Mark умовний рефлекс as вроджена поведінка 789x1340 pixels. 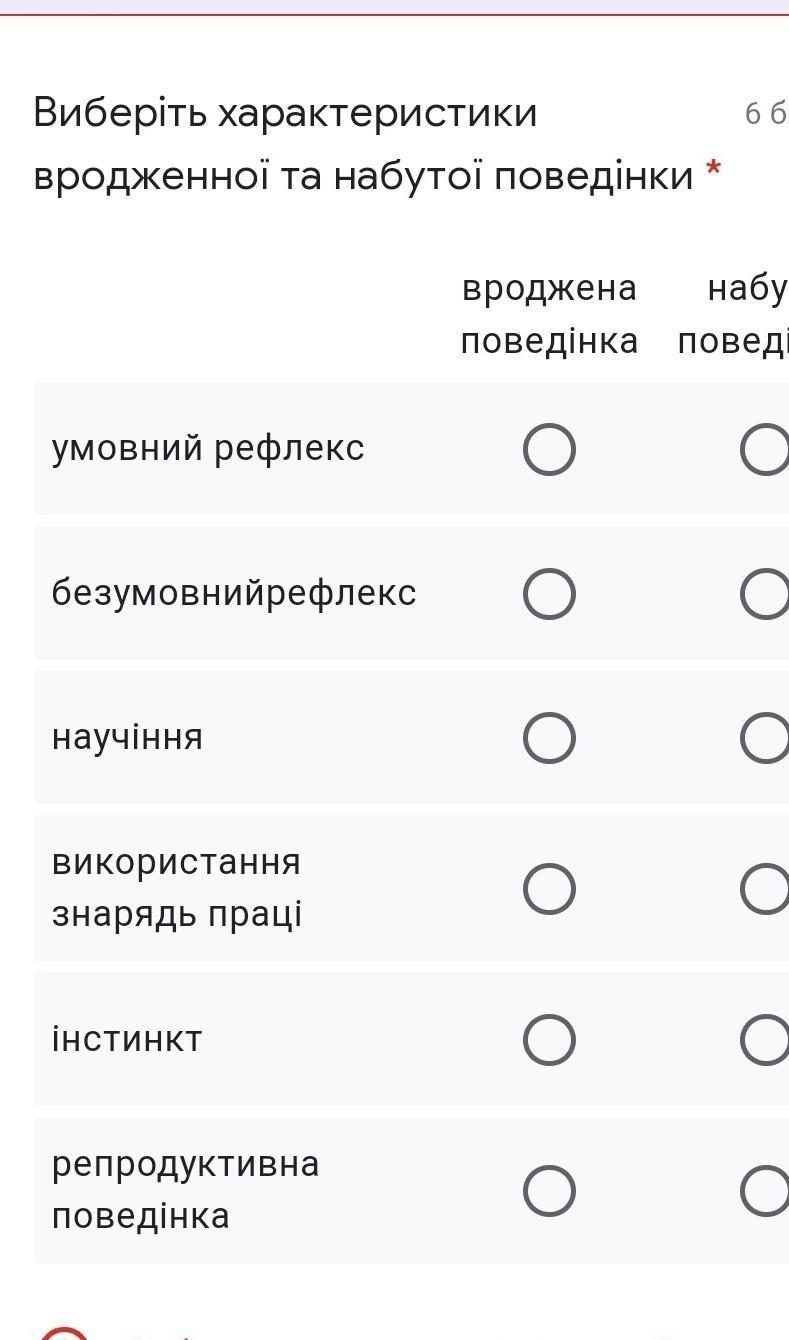coord(549,450)
